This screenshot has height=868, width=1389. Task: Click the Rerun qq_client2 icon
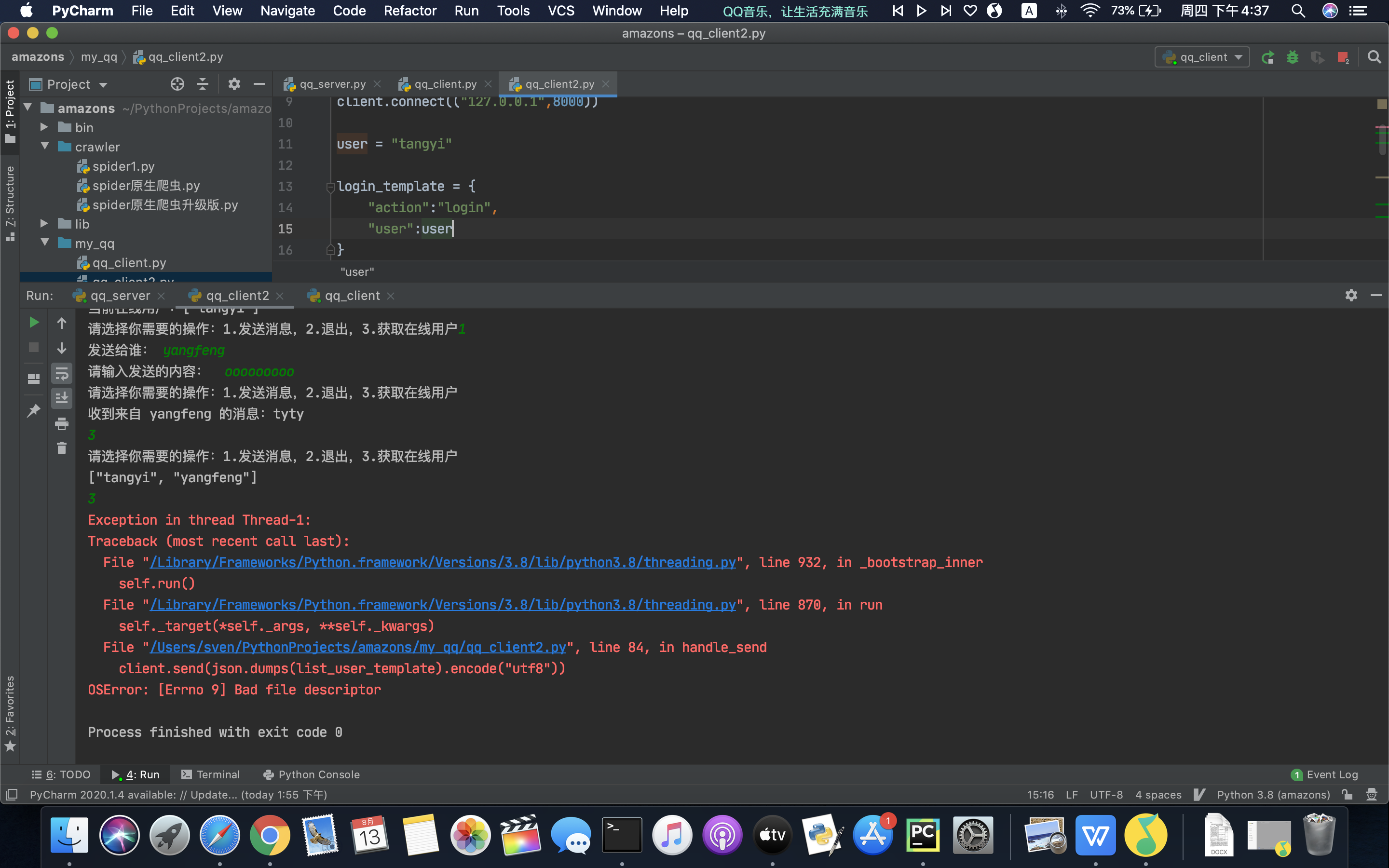click(x=33, y=322)
